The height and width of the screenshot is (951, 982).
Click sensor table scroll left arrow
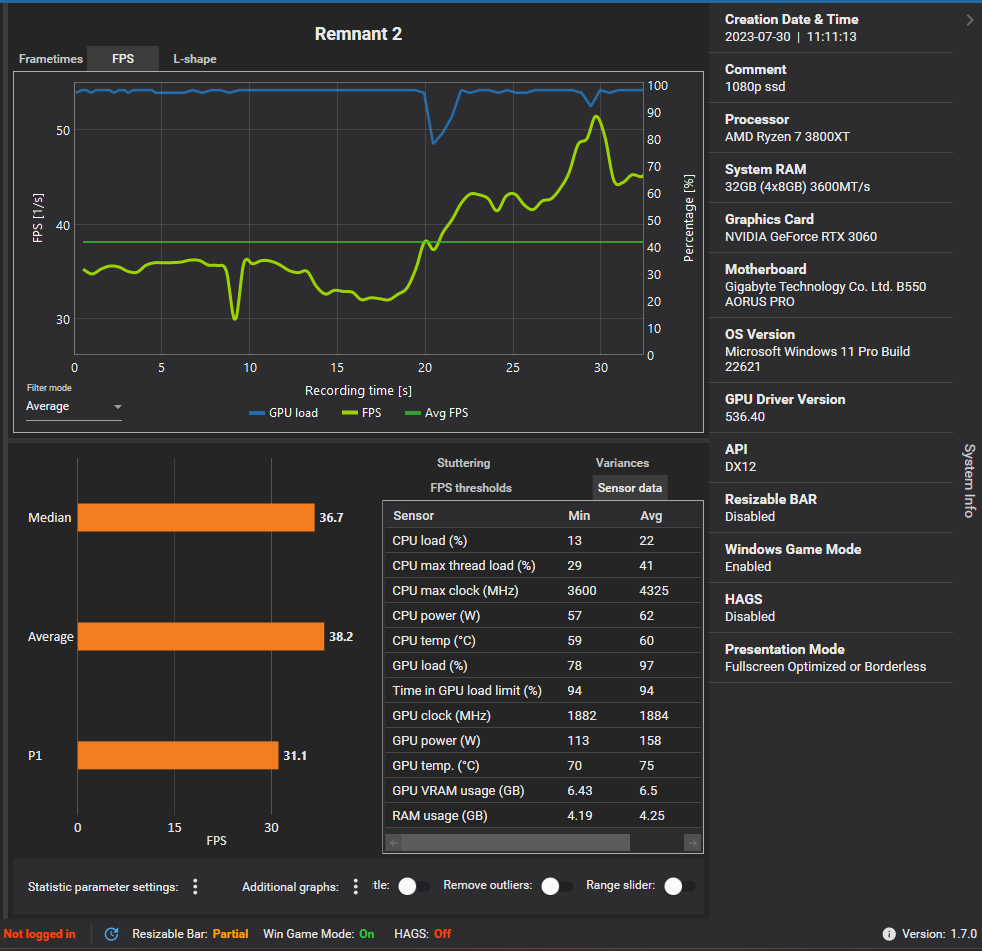pyautogui.click(x=395, y=843)
